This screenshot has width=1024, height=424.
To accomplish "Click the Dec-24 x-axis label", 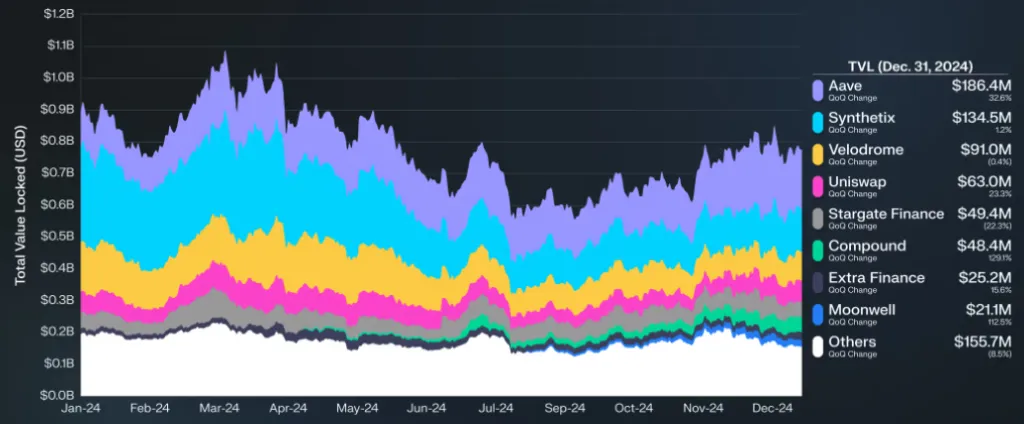I will point(772,408).
